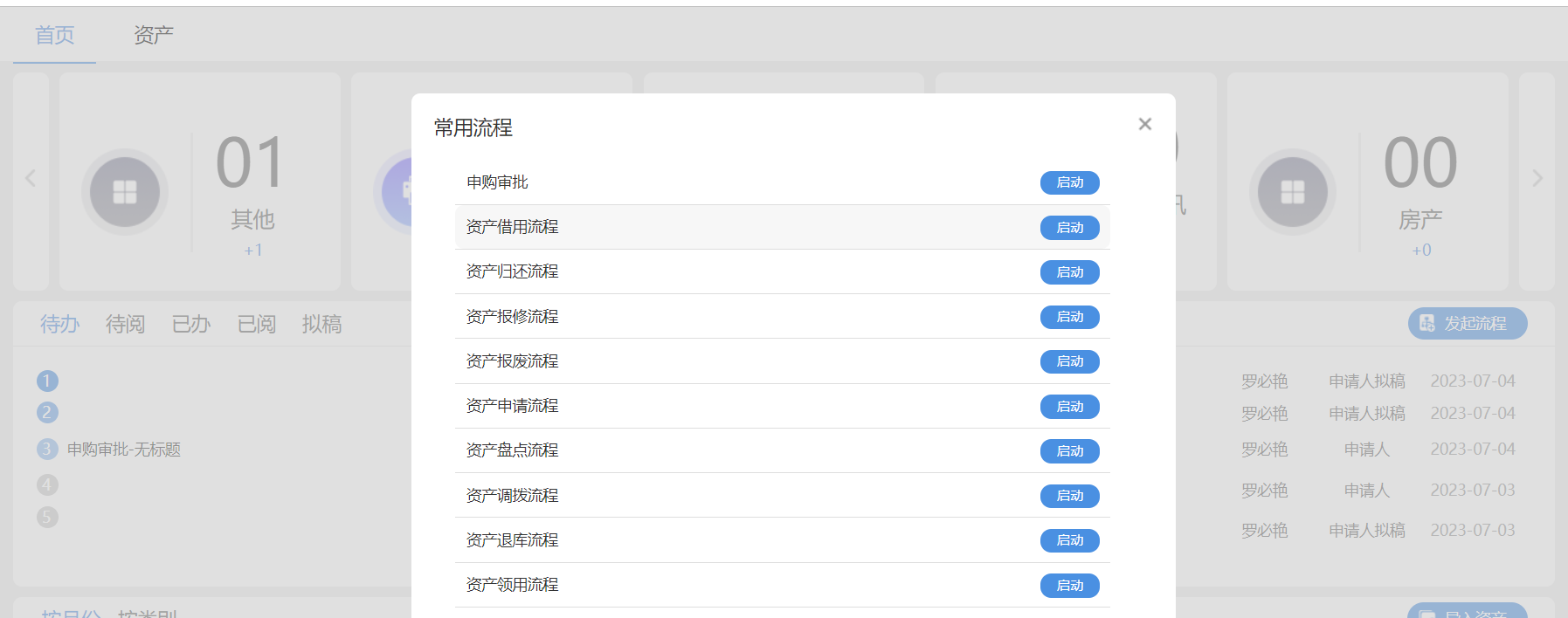
Task: Open the 首页 tab
Action: [54, 35]
